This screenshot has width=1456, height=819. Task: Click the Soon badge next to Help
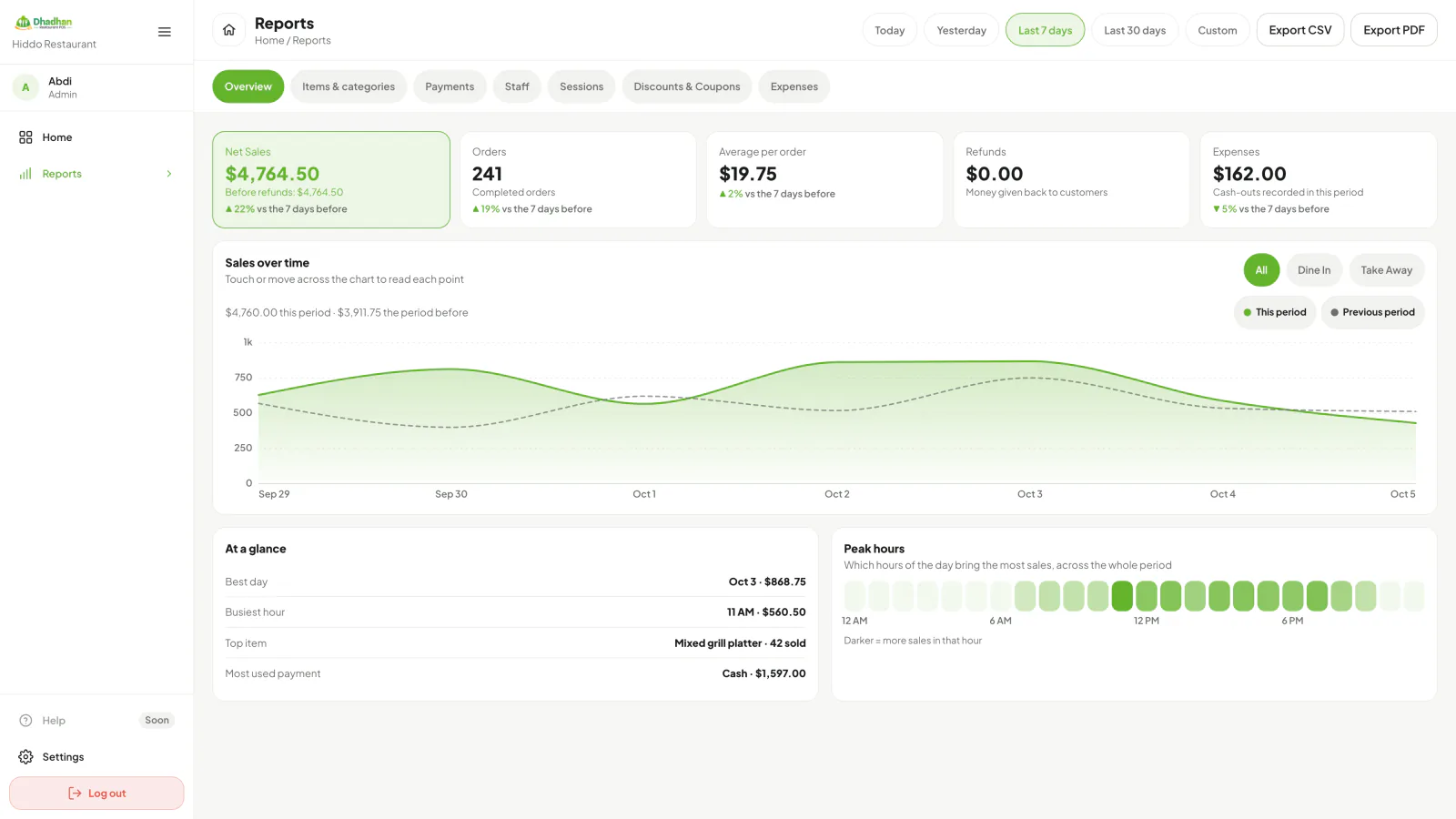coord(157,721)
